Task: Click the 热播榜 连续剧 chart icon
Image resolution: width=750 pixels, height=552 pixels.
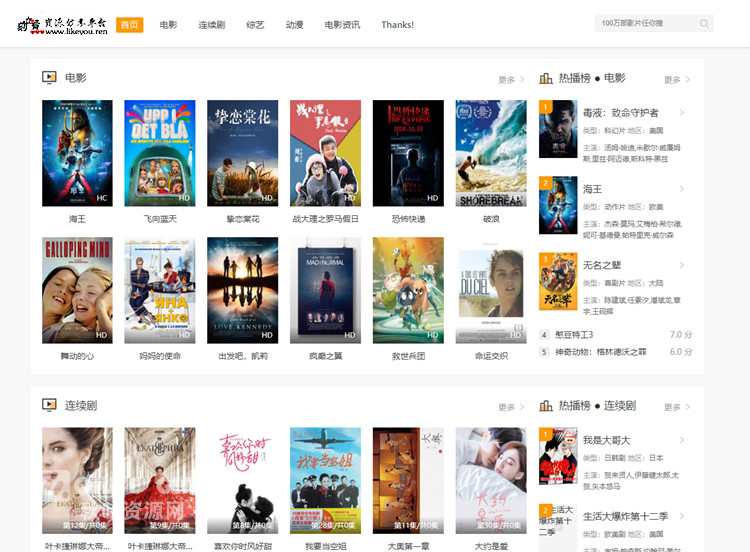Action: pyautogui.click(x=546, y=406)
